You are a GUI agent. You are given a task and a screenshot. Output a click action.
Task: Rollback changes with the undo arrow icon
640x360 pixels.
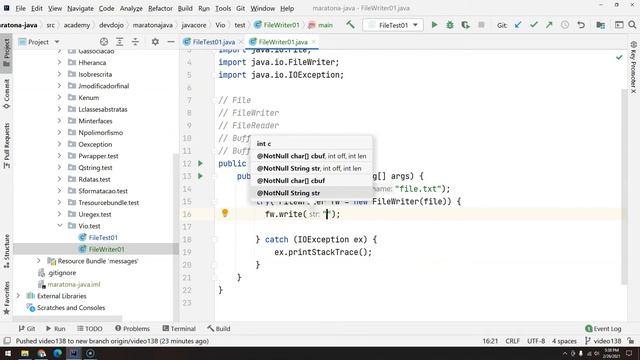581,25
